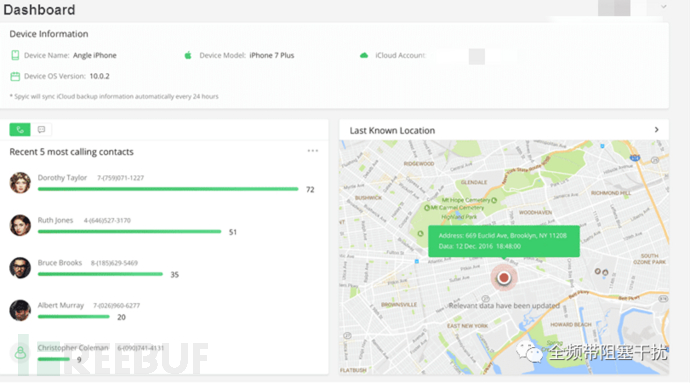Select the Christopher Coleman contact name
Viewport: 690px width, 383px height.
coord(73,348)
